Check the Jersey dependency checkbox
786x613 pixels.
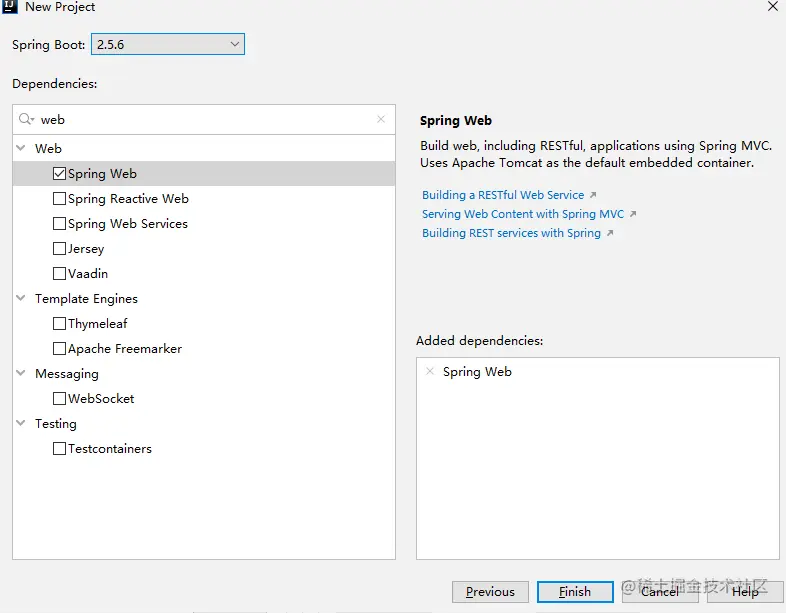(x=59, y=249)
